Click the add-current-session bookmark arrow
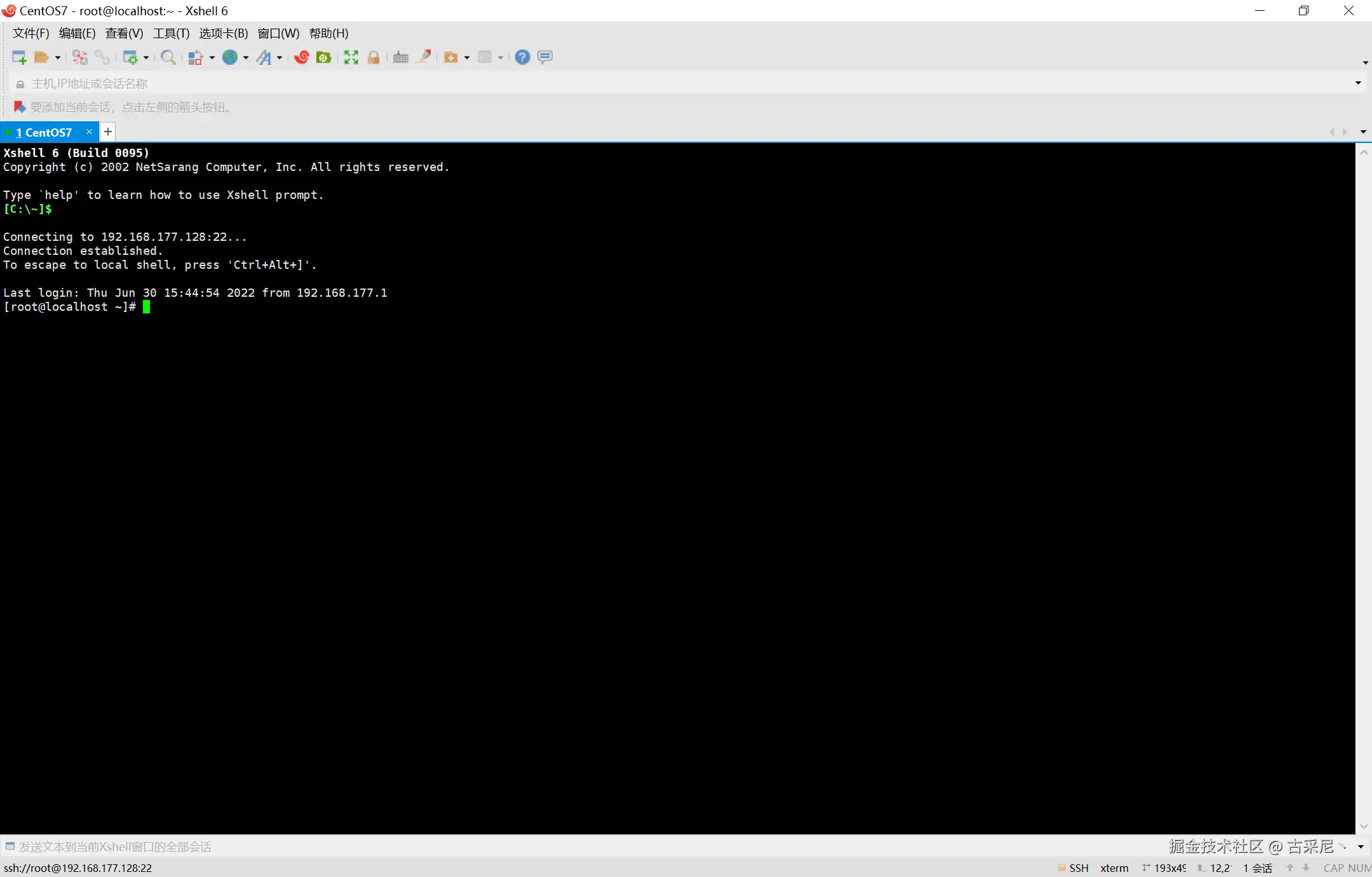 click(x=20, y=107)
